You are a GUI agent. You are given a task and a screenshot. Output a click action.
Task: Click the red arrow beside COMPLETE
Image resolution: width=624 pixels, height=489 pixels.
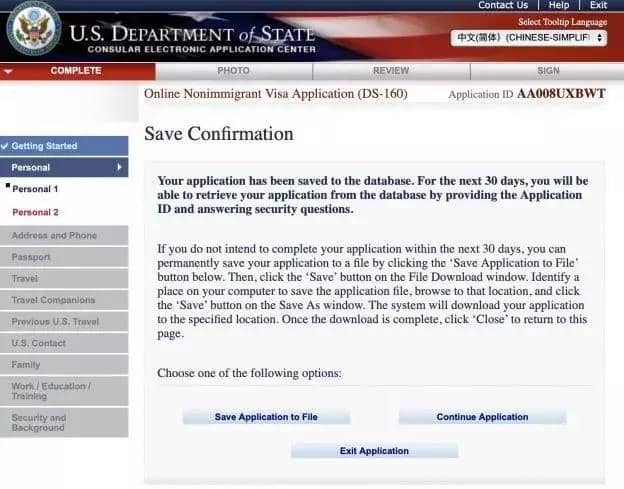click(9, 72)
